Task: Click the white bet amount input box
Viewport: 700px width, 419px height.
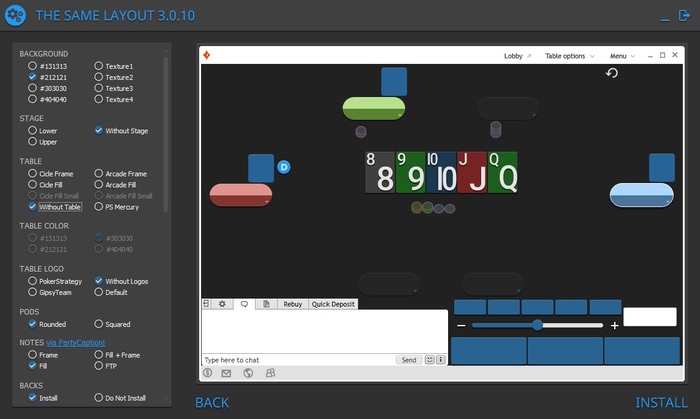Action: click(650, 317)
